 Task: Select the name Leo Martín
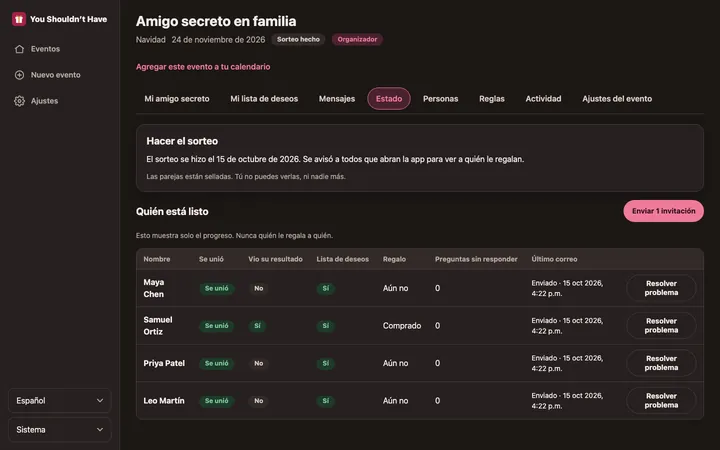pos(164,401)
